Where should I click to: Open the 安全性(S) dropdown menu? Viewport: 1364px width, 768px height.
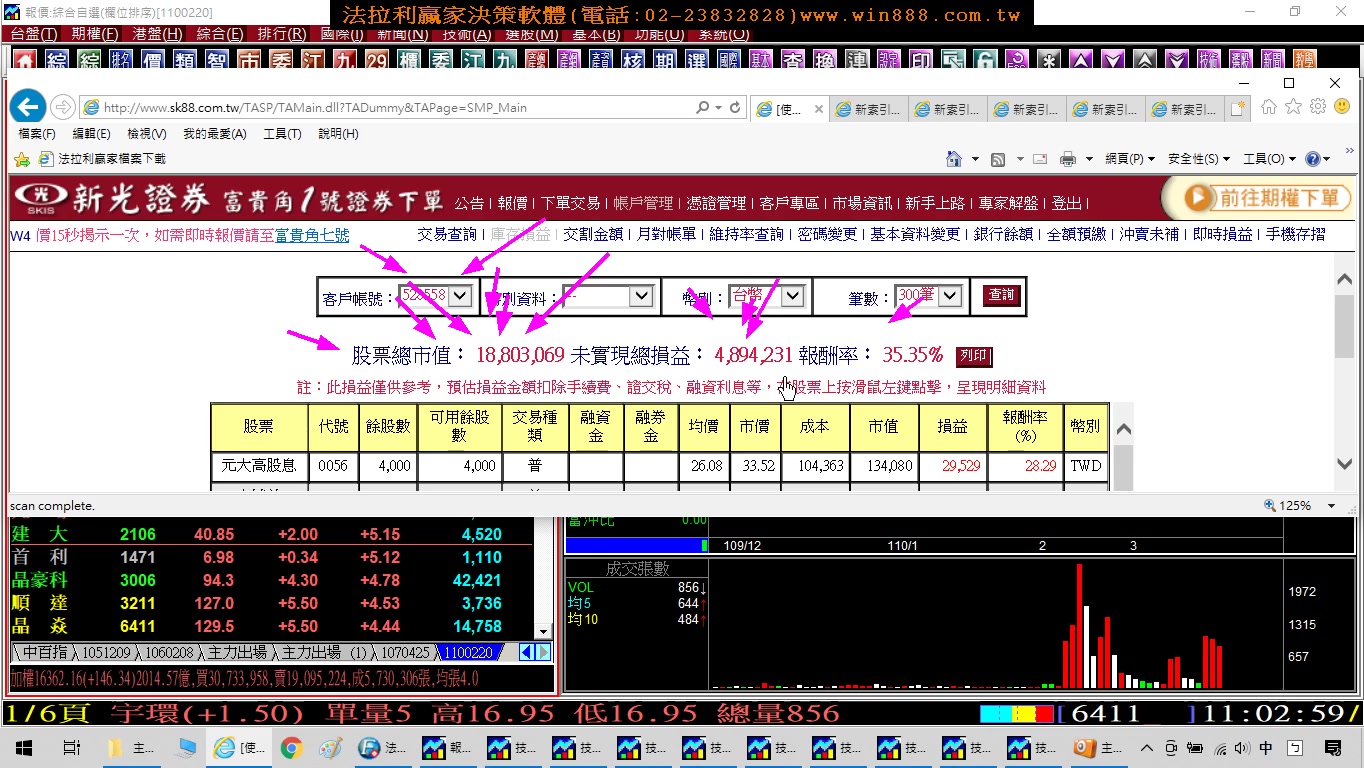(1198, 159)
